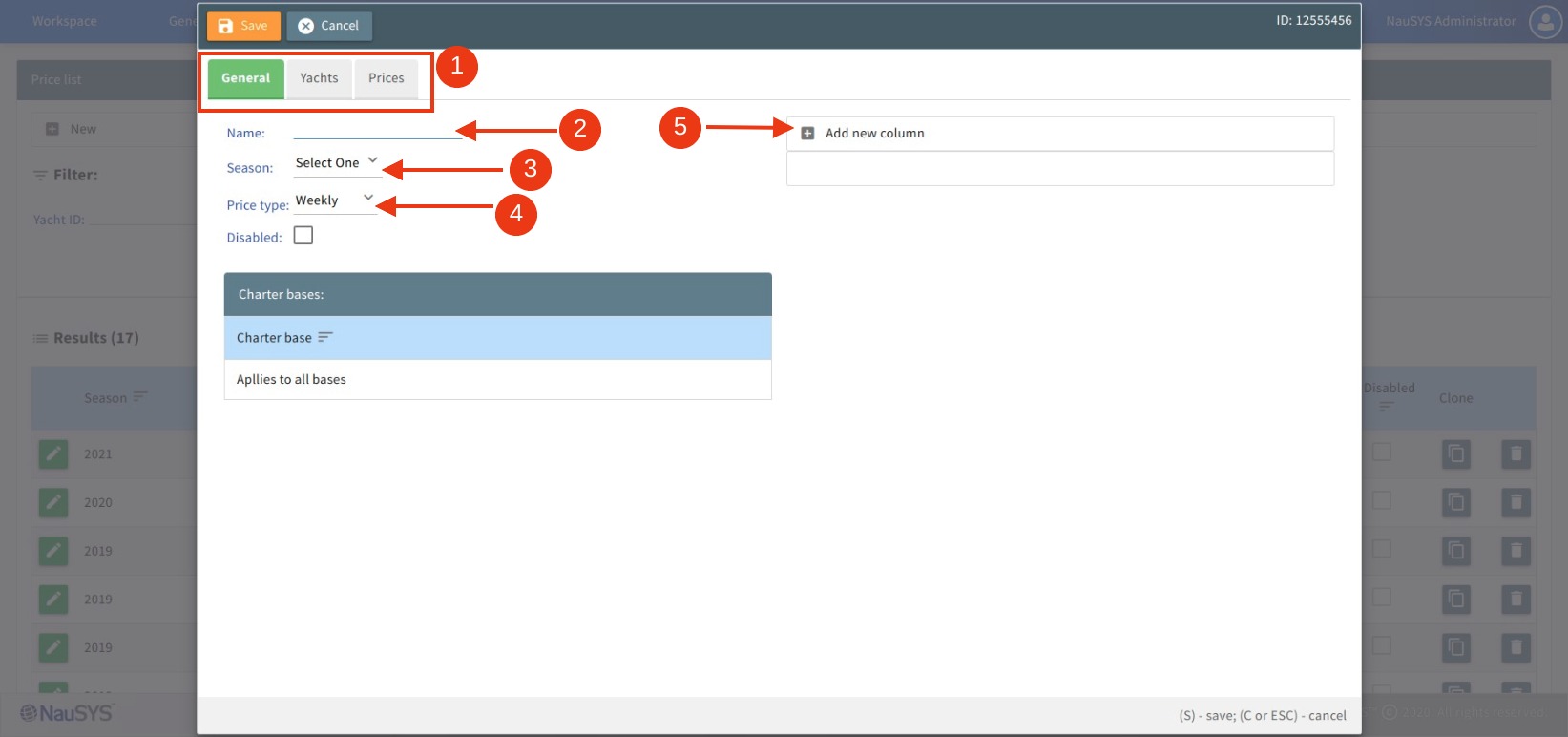Delete the 2020 price list row
Viewport: 1568px width, 737px height.
pyautogui.click(x=1516, y=502)
